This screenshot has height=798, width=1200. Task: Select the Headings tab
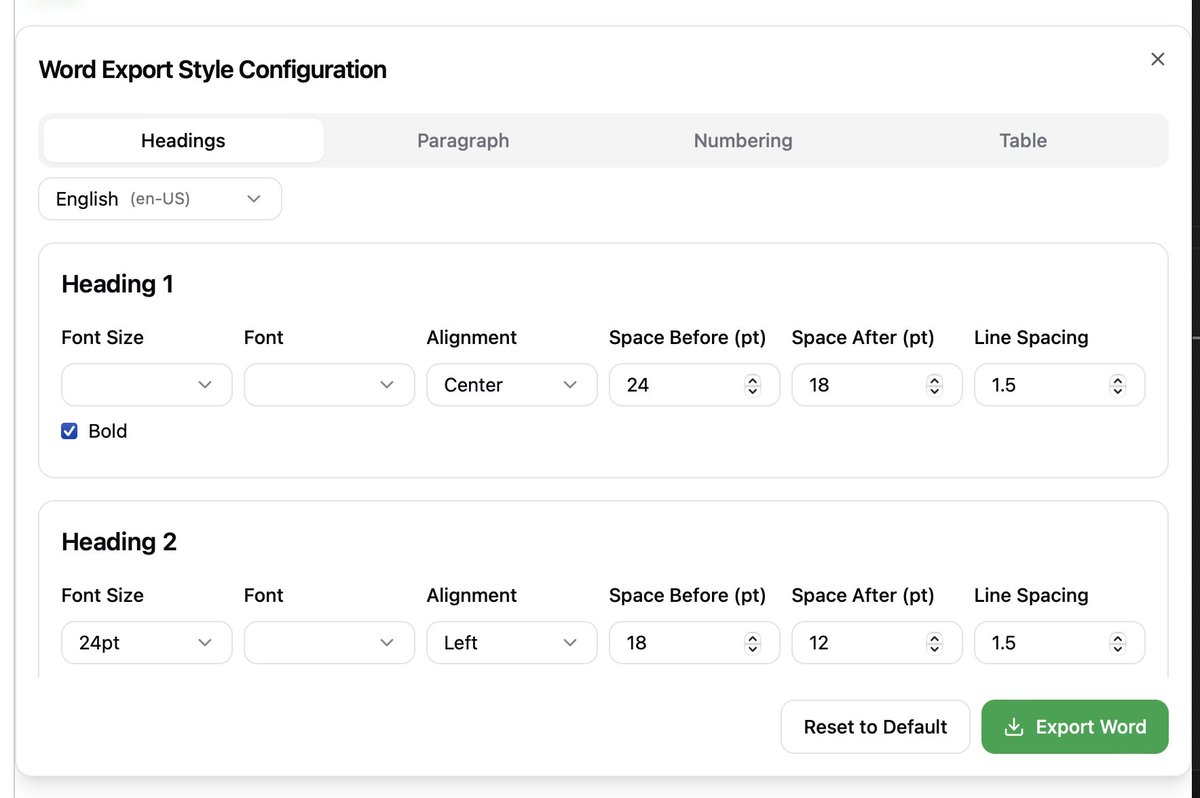(183, 141)
